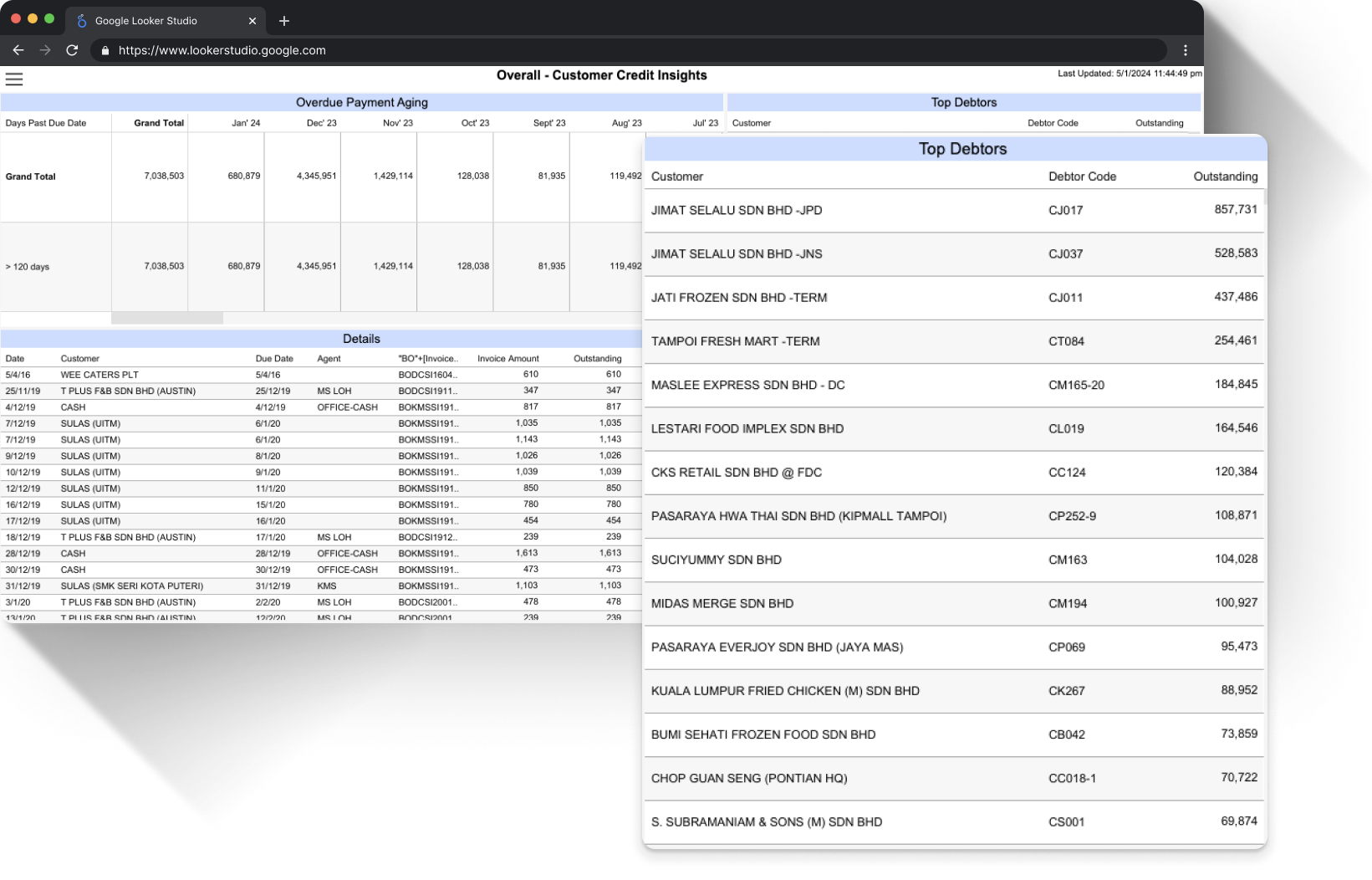Open browser three-dot options menu
This screenshot has height=880, width=1372.
1186,50
